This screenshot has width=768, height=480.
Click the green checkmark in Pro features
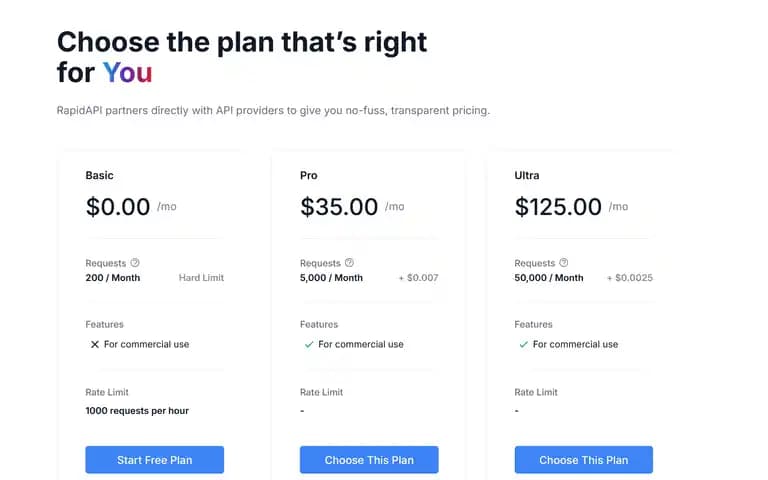click(309, 344)
